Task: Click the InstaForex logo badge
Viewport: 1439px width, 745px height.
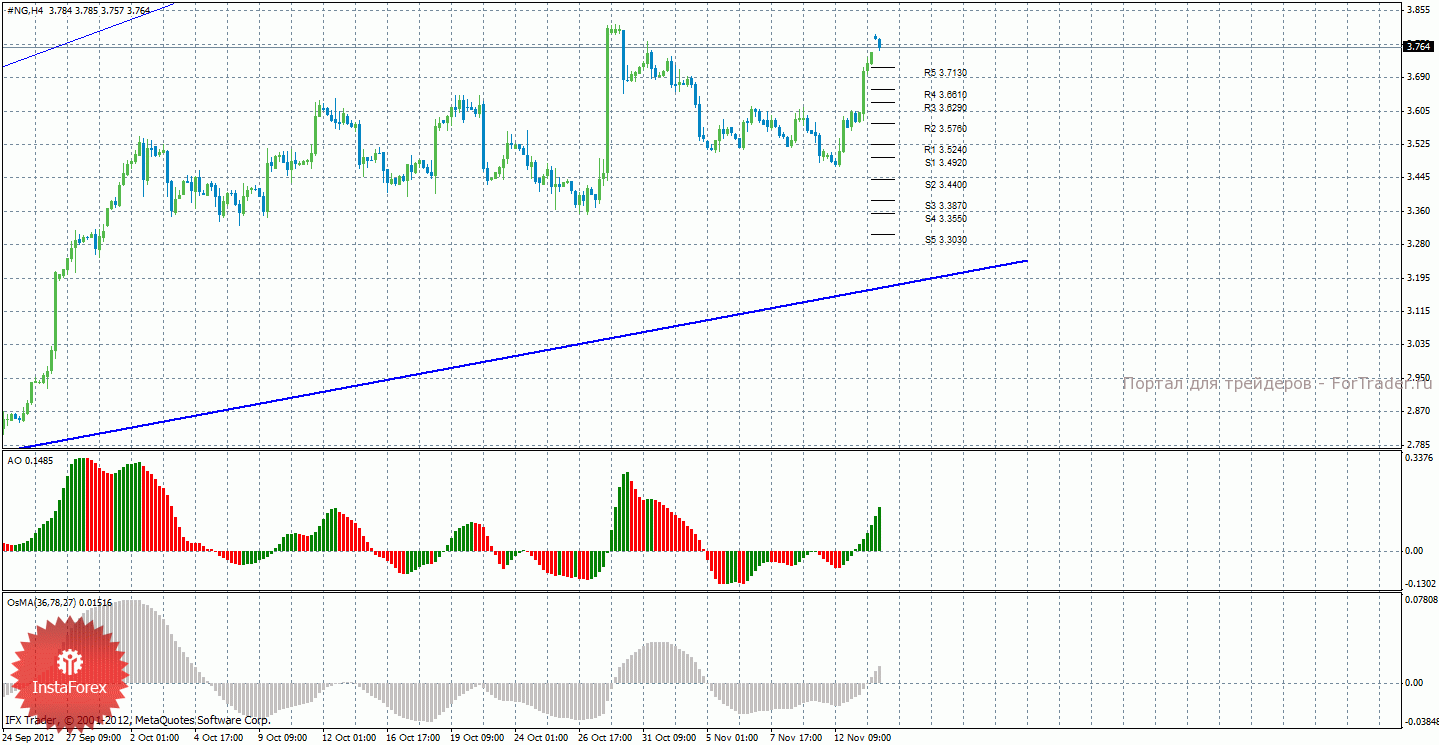Action: (x=68, y=670)
